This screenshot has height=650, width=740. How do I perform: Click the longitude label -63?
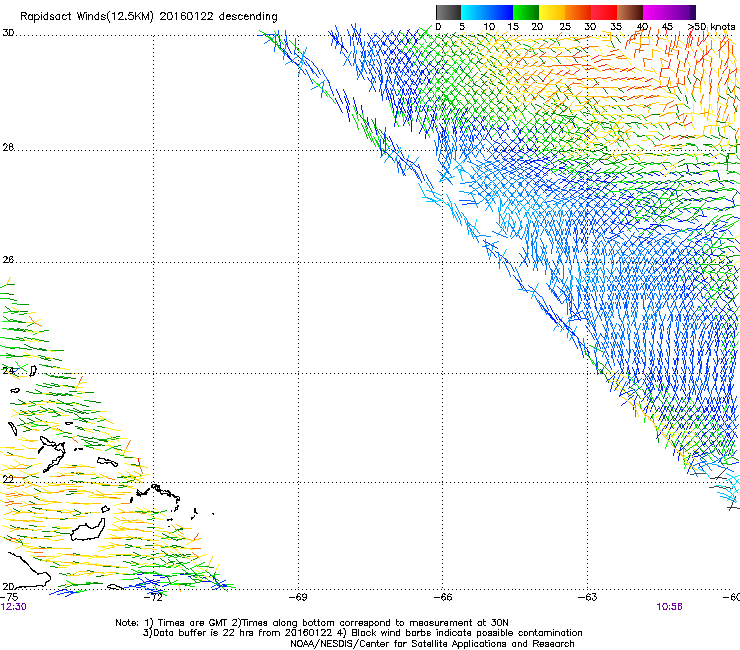(588, 597)
